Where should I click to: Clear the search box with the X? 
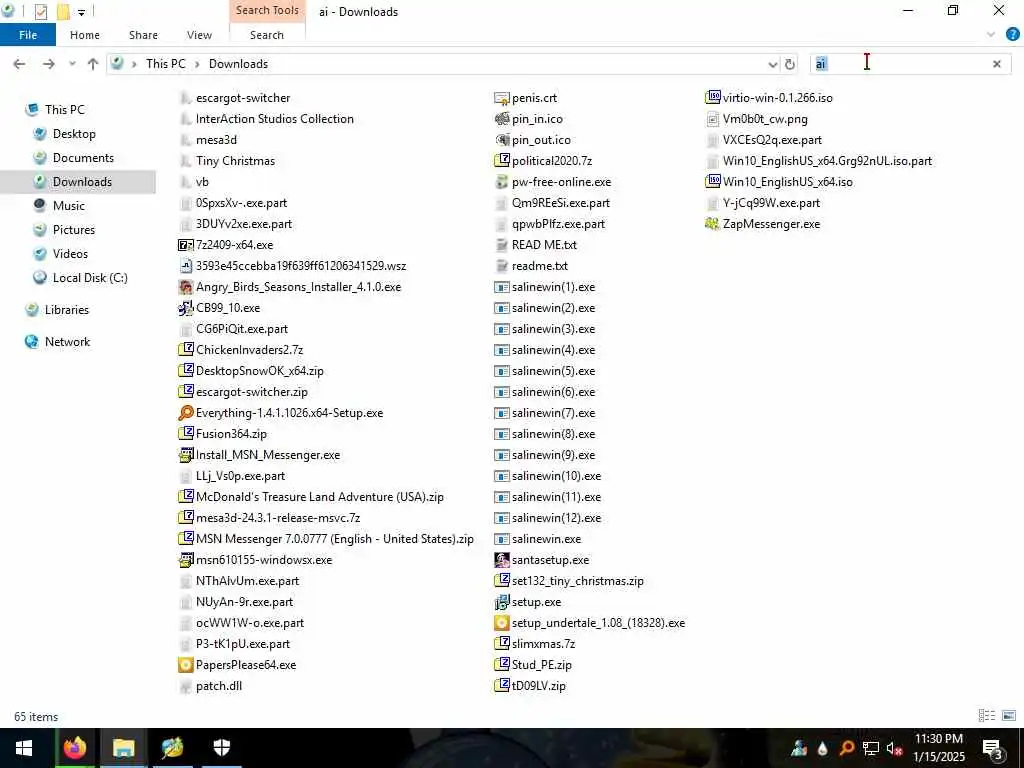[x=997, y=64]
